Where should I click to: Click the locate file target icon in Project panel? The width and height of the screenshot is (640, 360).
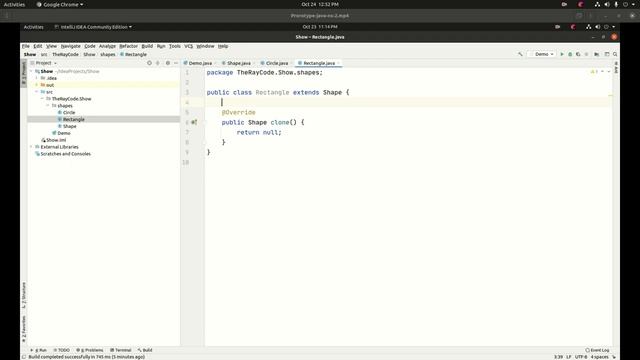pyautogui.click(x=149, y=63)
